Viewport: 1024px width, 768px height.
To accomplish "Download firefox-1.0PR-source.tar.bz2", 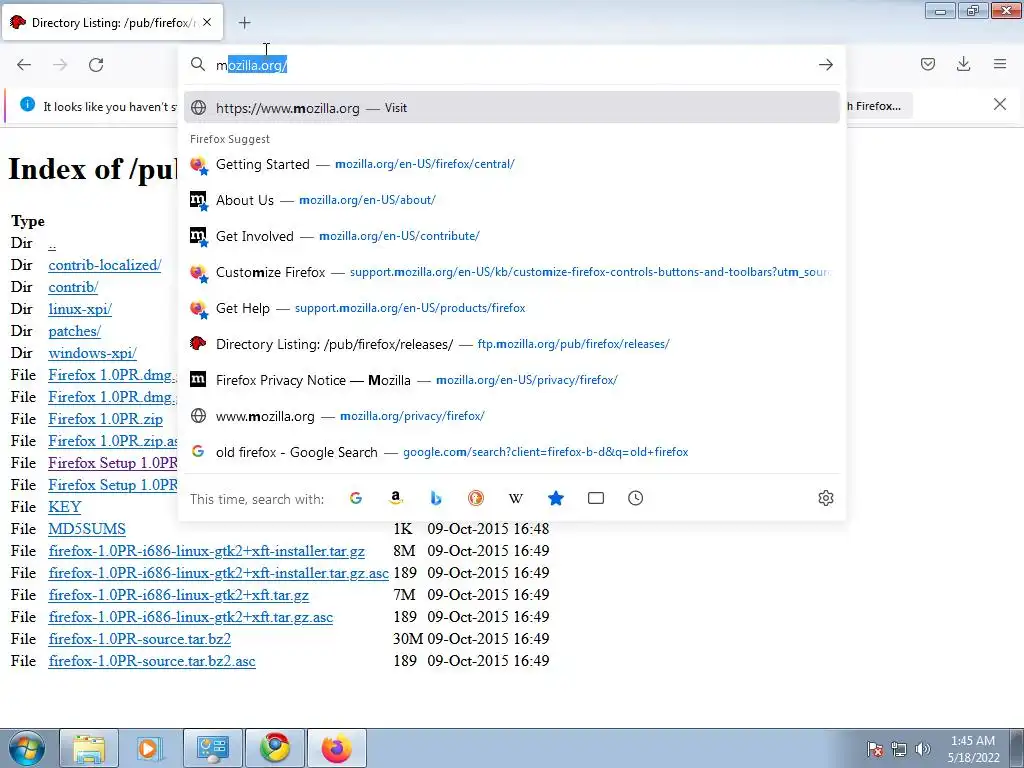I will [x=140, y=639].
